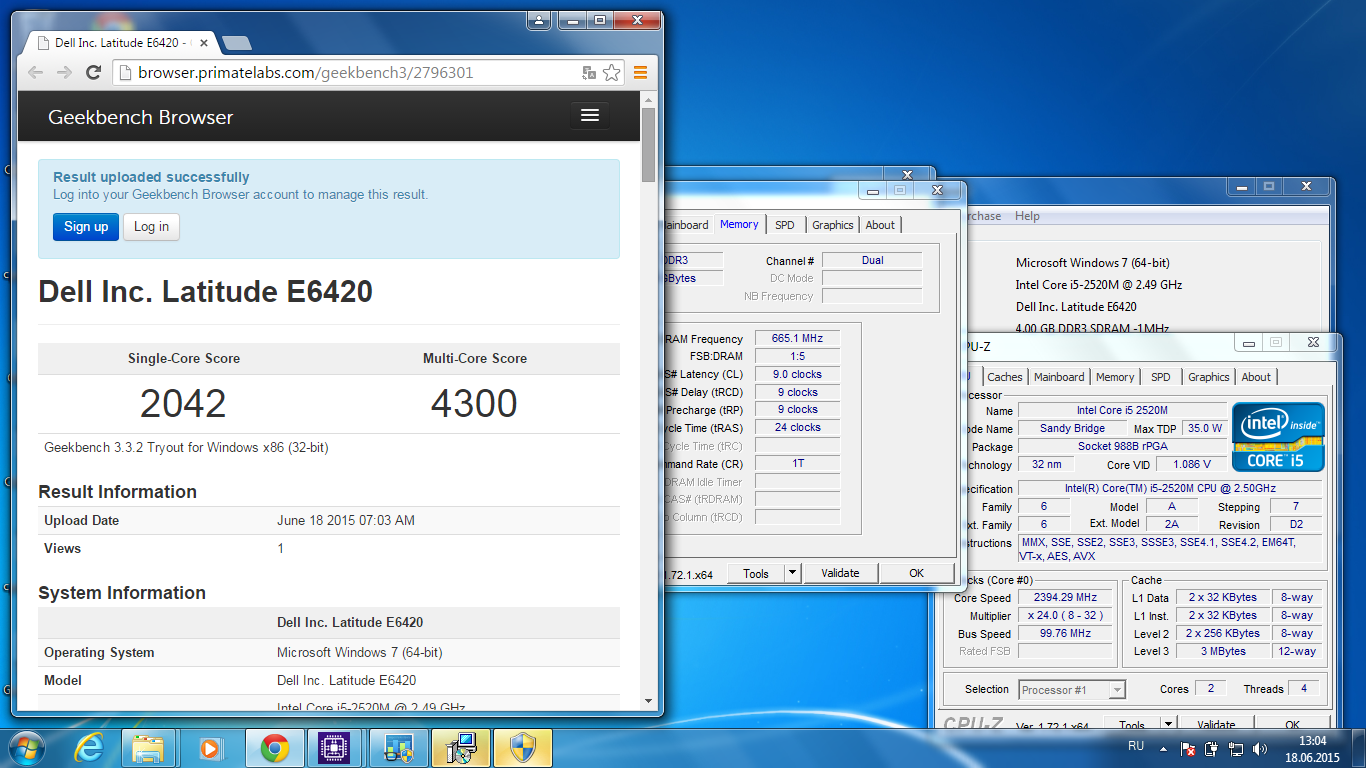Open About tab in front CPU-Z window

tap(1256, 377)
